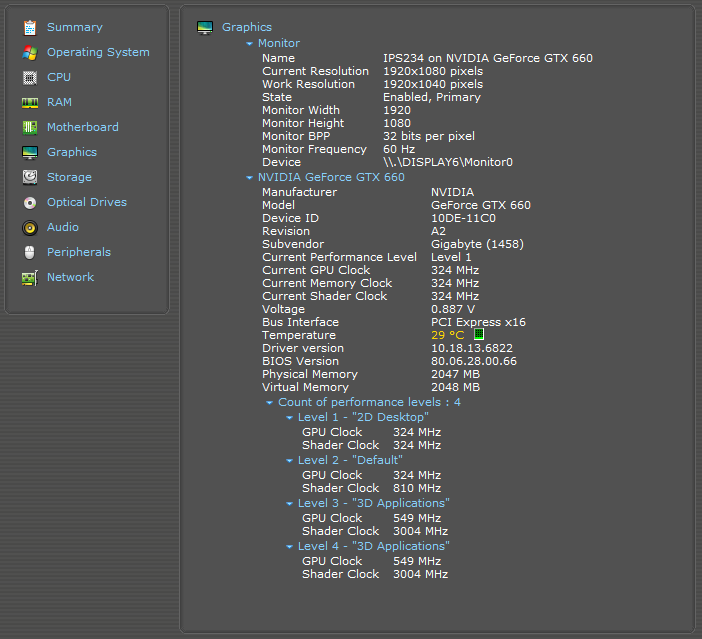Open the Optical Drives section
The height and width of the screenshot is (639, 702).
(87, 202)
